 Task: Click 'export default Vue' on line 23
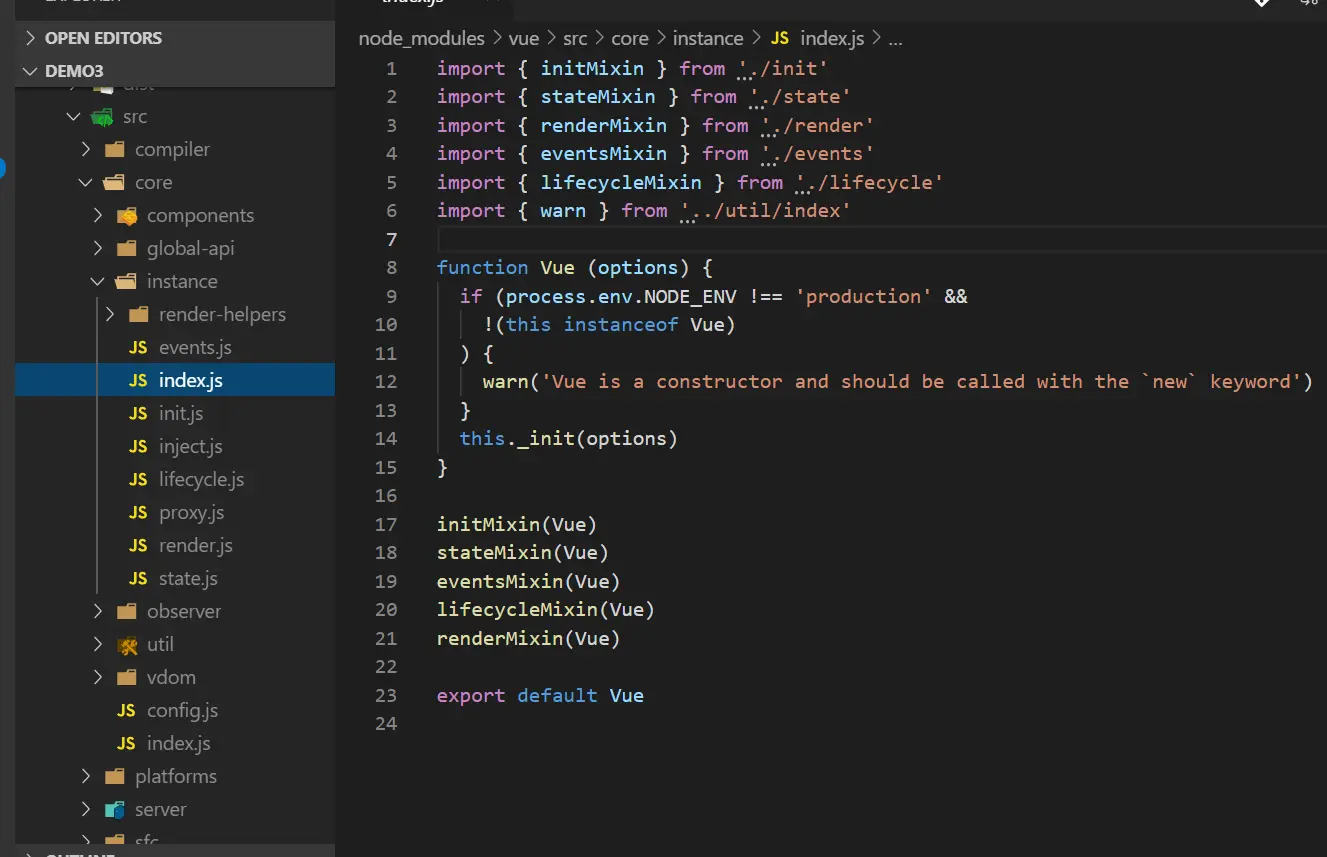click(540, 696)
